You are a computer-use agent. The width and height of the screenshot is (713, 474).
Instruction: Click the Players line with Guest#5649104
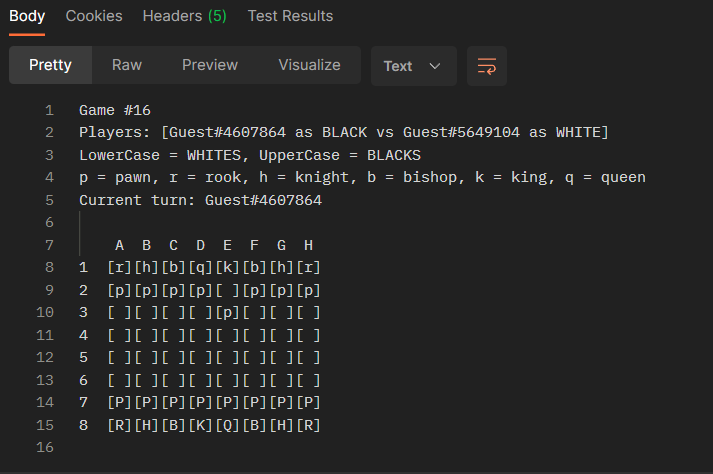click(x=343, y=132)
